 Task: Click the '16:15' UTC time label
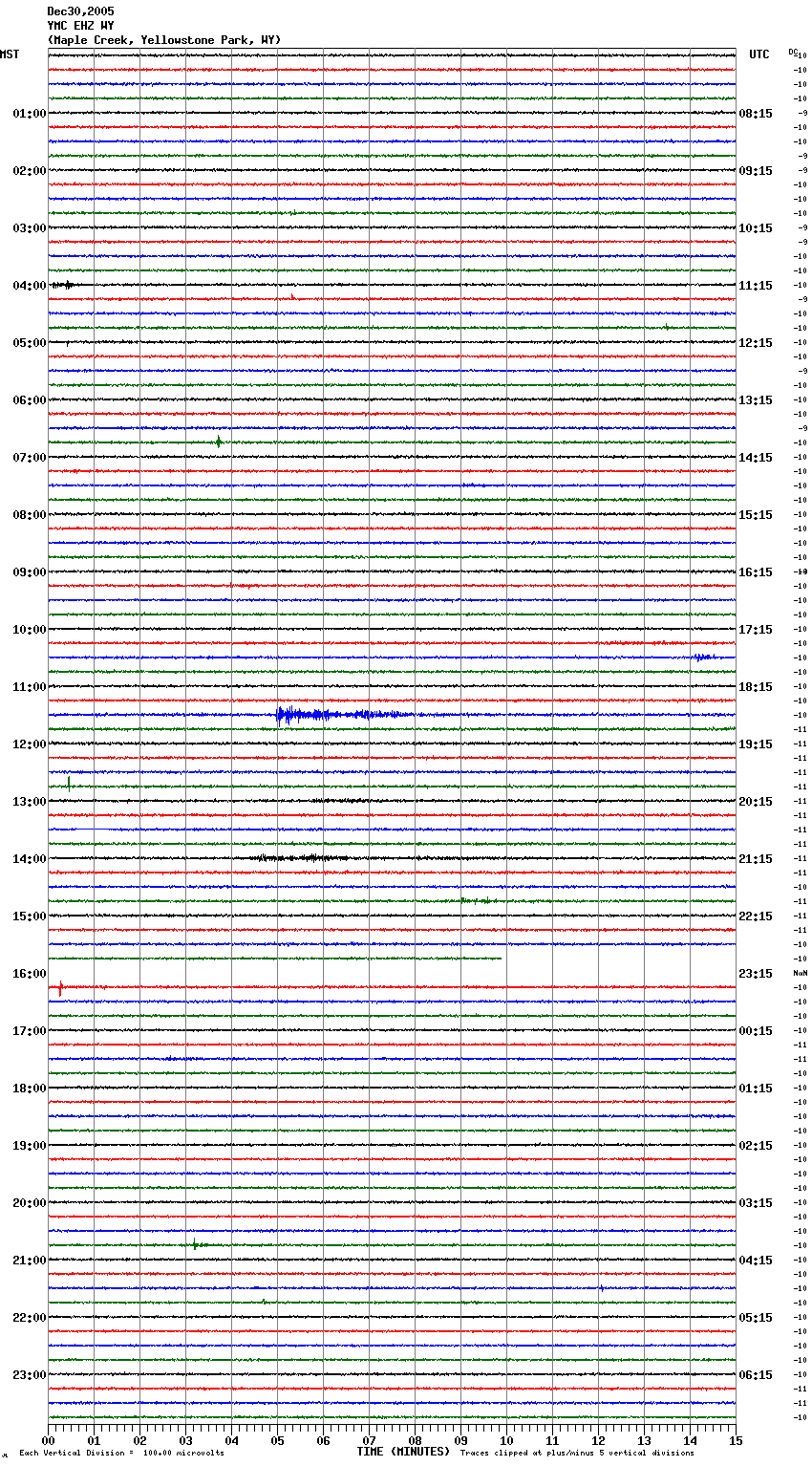tap(756, 572)
